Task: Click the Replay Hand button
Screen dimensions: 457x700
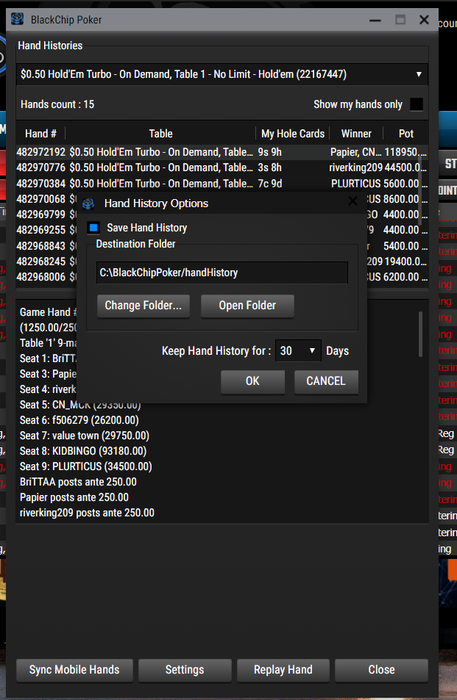Action: pos(283,670)
